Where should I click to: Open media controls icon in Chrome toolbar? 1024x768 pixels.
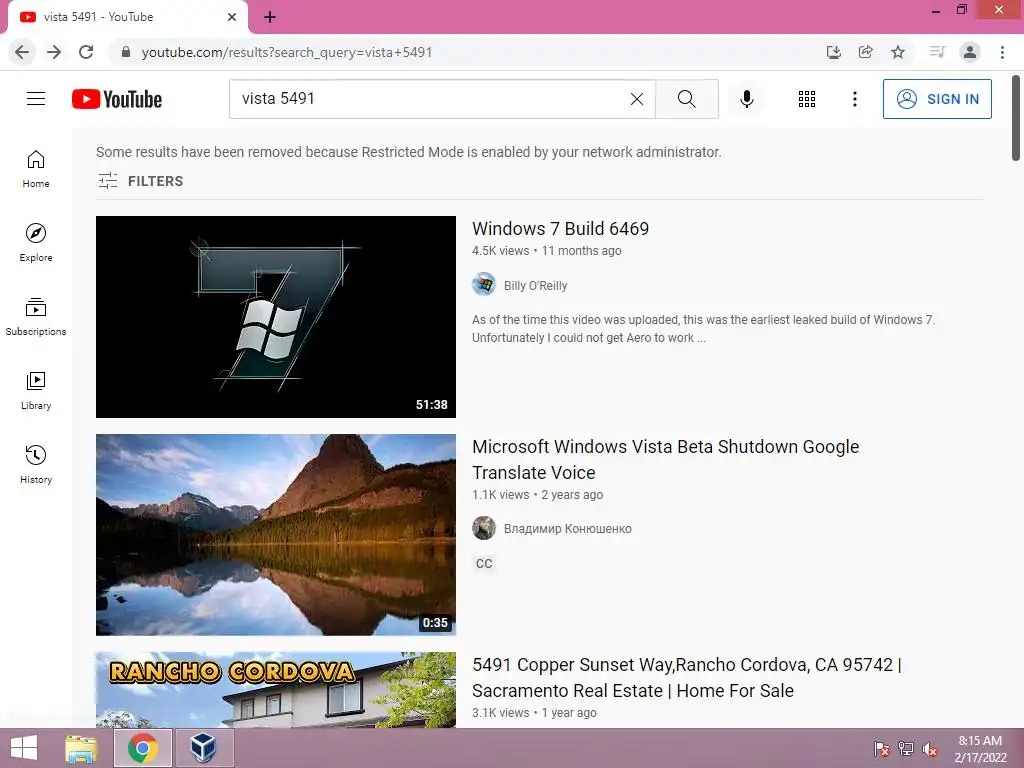[937, 52]
